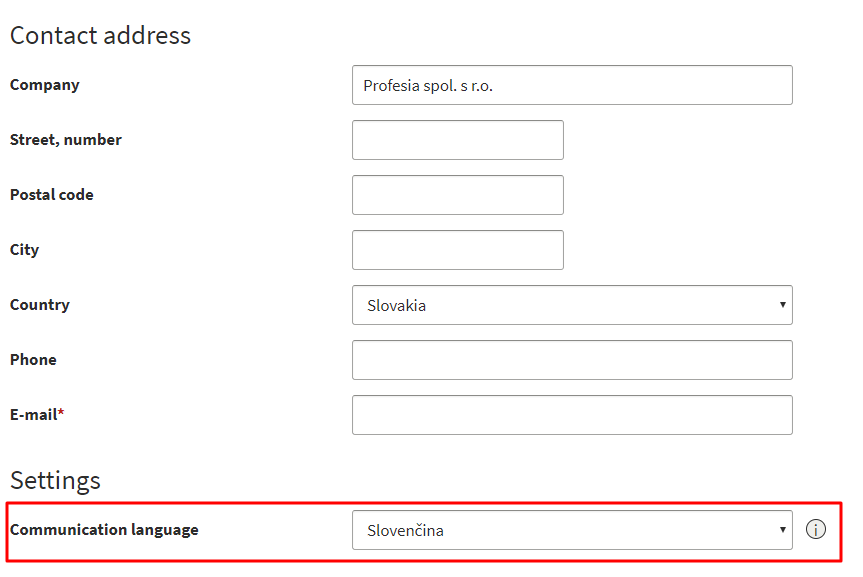This screenshot has height=577, width=863.
Task: Click the Street, number label
Action: coord(65,140)
